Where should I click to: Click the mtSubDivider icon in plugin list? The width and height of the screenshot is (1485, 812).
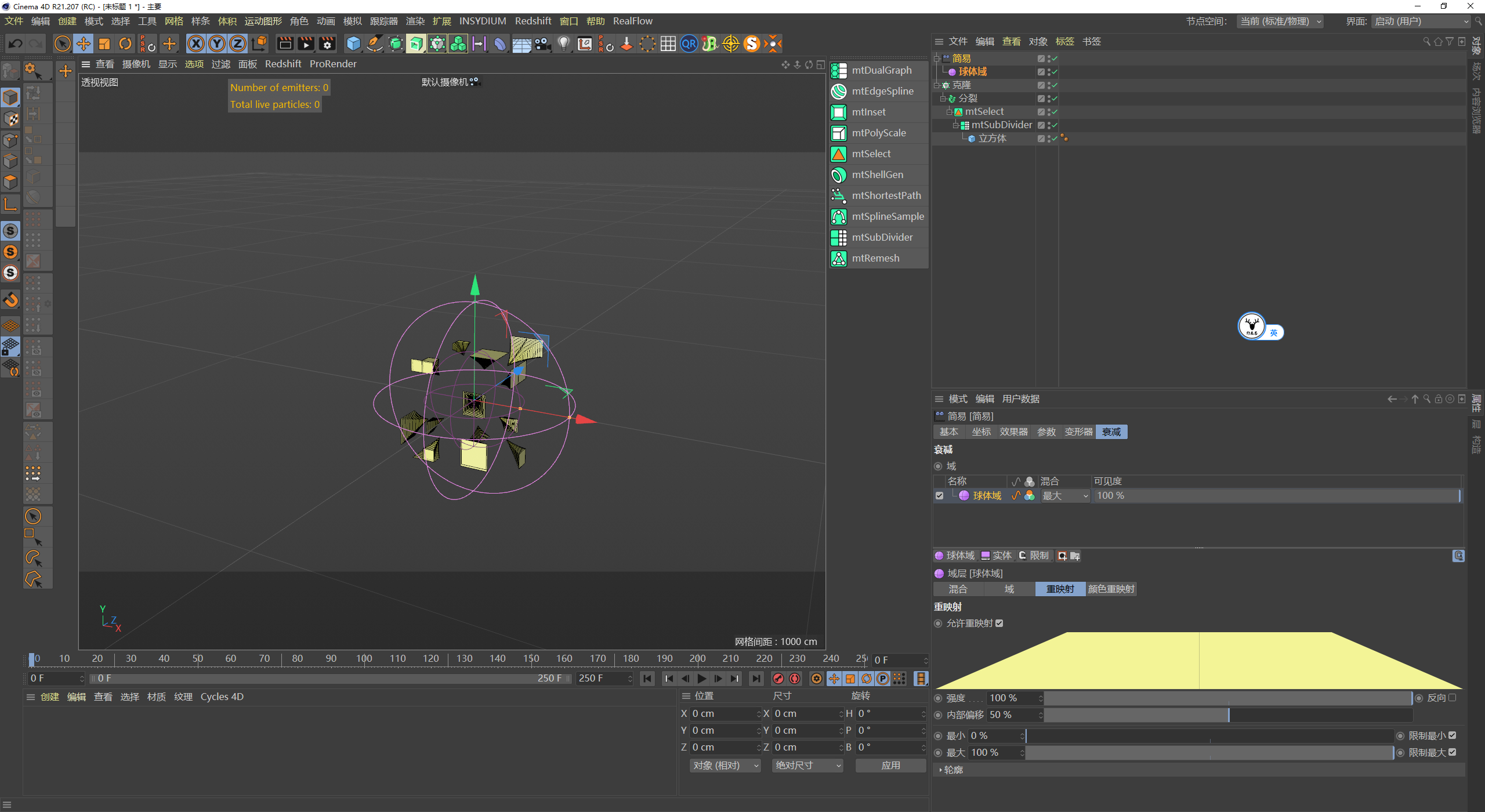[839, 237]
